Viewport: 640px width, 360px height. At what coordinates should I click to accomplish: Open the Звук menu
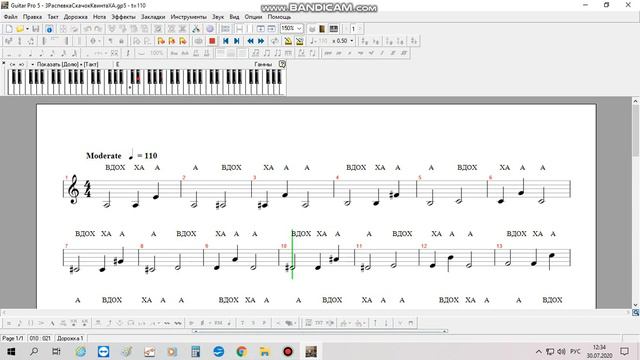click(218, 17)
